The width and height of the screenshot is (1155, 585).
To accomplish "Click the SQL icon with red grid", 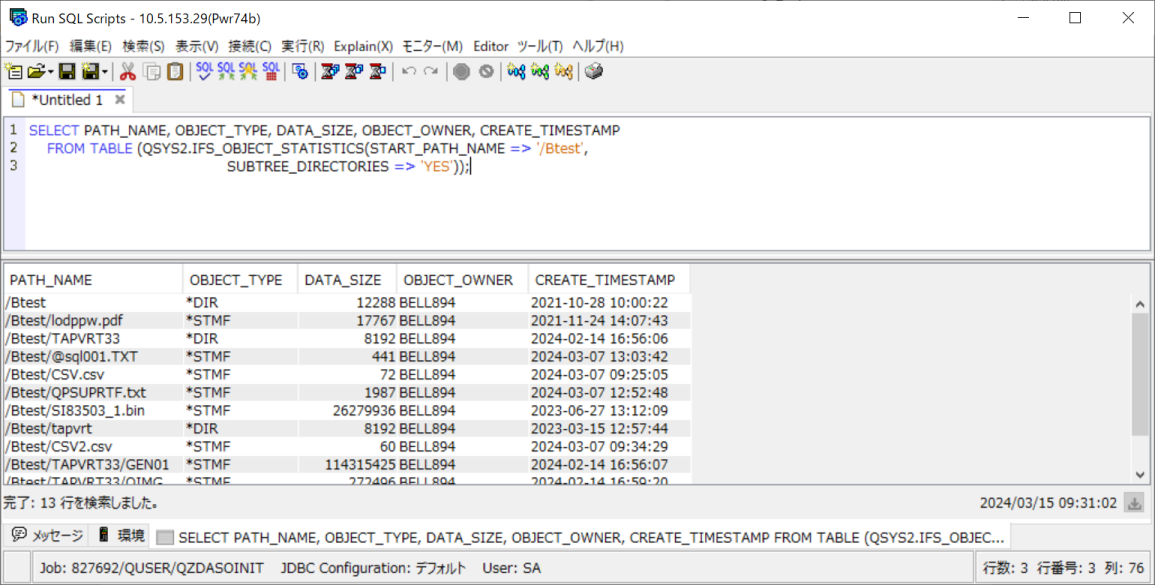I will pos(271,71).
